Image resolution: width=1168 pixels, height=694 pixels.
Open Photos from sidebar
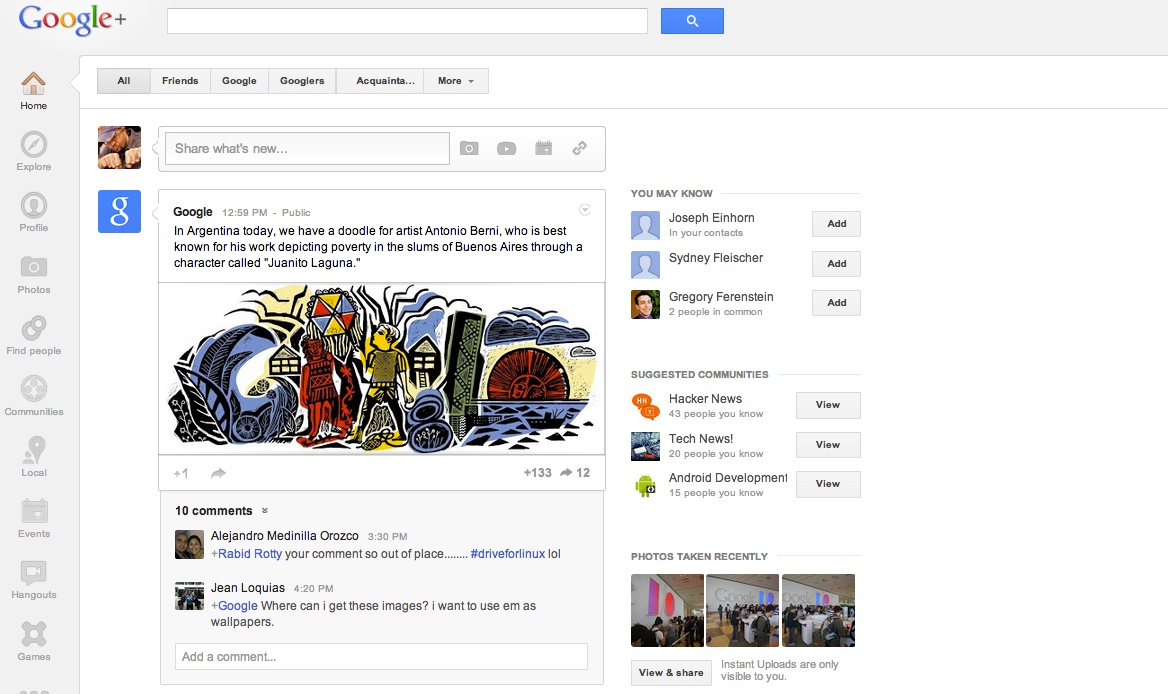34,275
